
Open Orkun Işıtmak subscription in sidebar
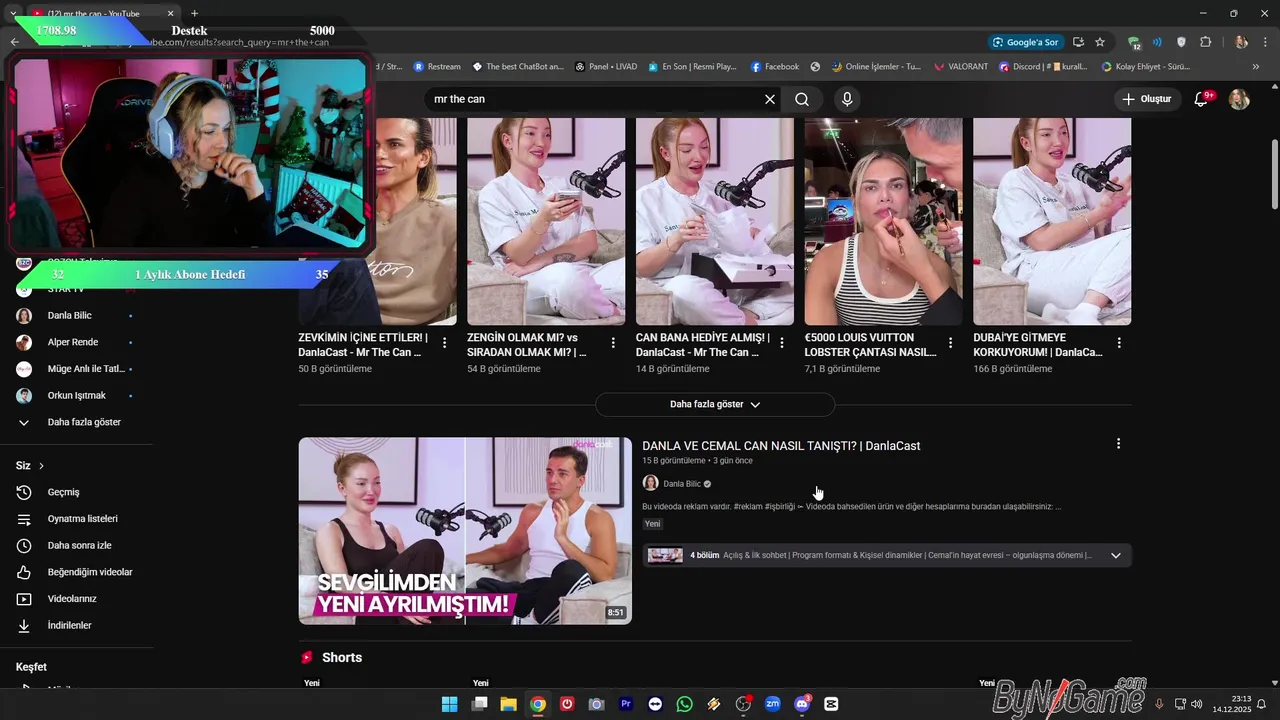pyautogui.click(x=75, y=396)
